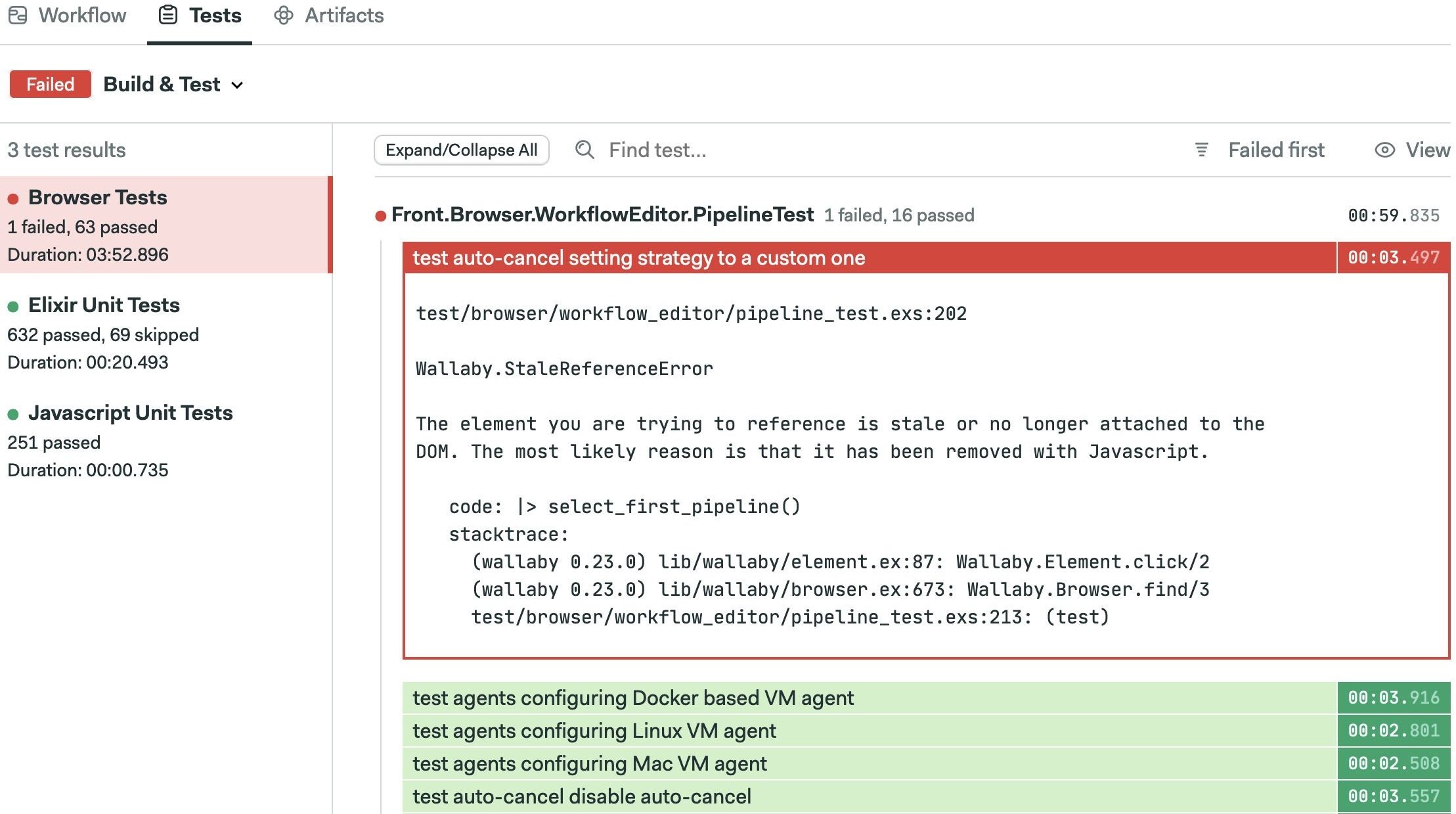The width and height of the screenshot is (1456, 814).
Task: Click the Browser Tests red dot
Action: (x=14, y=196)
